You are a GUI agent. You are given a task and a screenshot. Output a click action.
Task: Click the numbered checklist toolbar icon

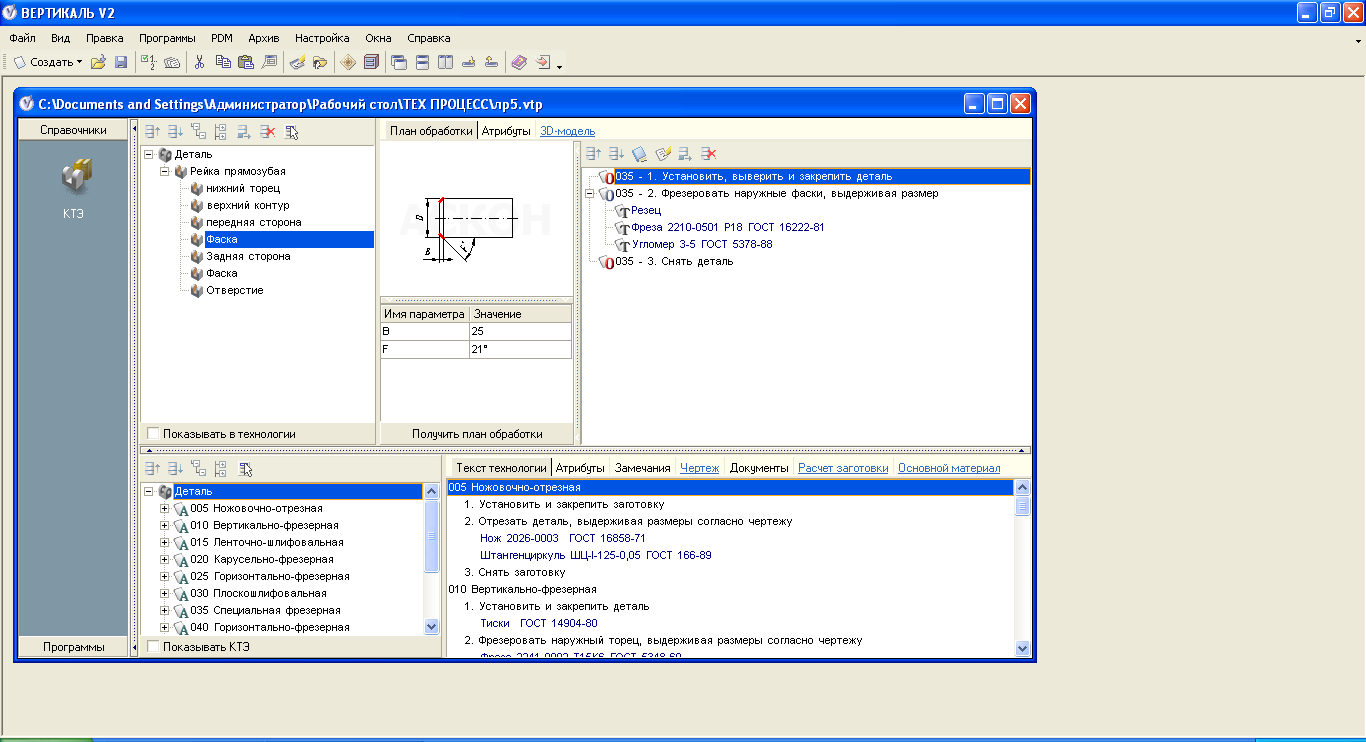coord(149,62)
